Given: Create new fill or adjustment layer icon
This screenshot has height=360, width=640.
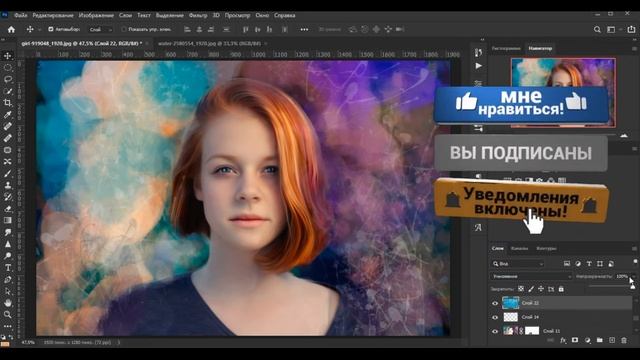Looking at the screenshot, I should [587, 340].
